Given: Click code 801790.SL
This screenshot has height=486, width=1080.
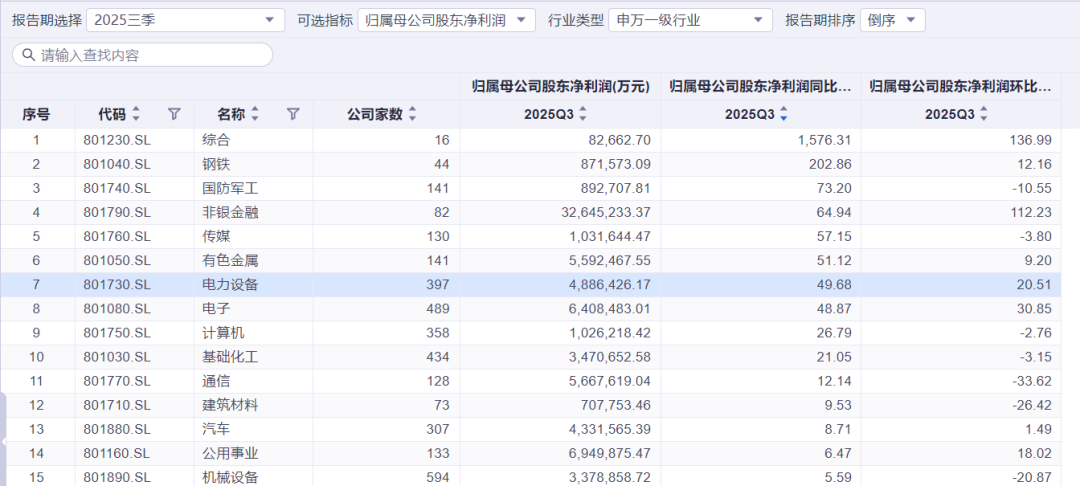Looking at the screenshot, I should [x=116, y=213].
